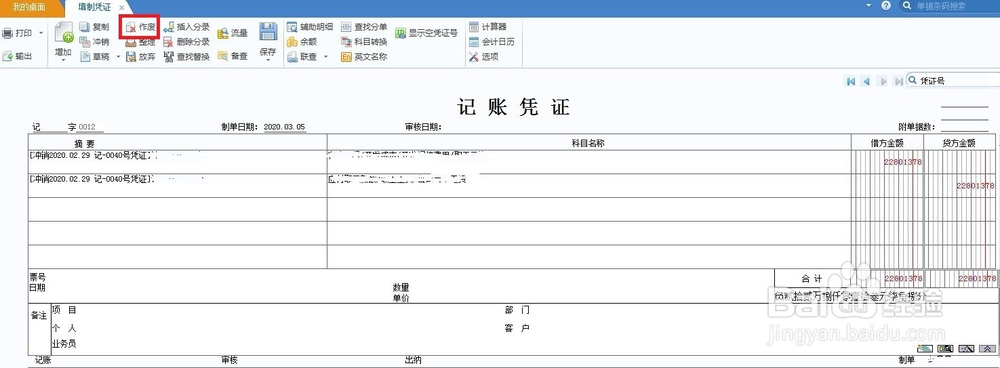This screenshot has width=1000, height=368.
Task: Click the 联查 linked query button
Action: tap(302, 57)
